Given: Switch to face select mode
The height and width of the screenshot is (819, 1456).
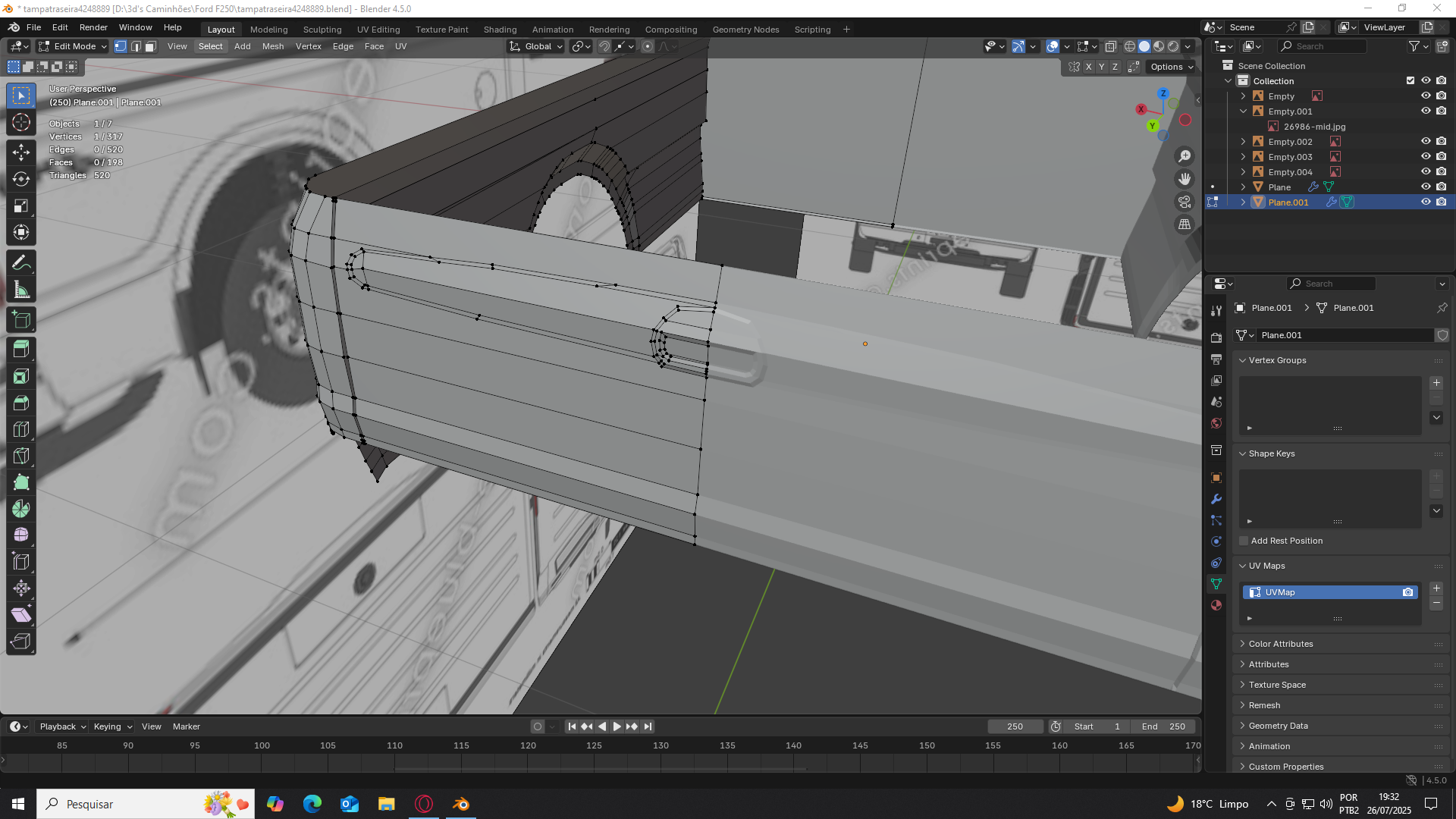Looking at the screenshot, I should point(150,46).
